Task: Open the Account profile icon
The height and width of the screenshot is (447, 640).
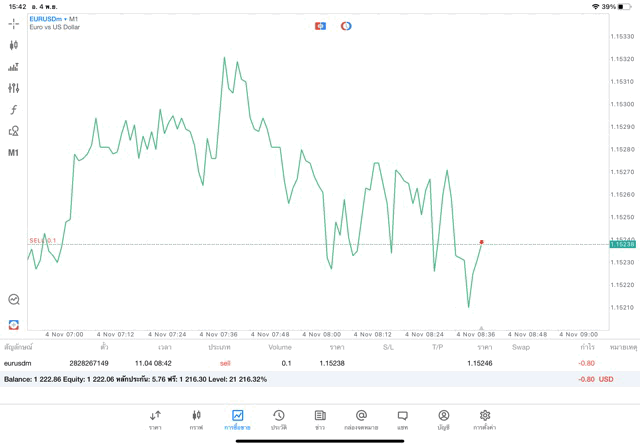Action: click(x=443, y=419)
